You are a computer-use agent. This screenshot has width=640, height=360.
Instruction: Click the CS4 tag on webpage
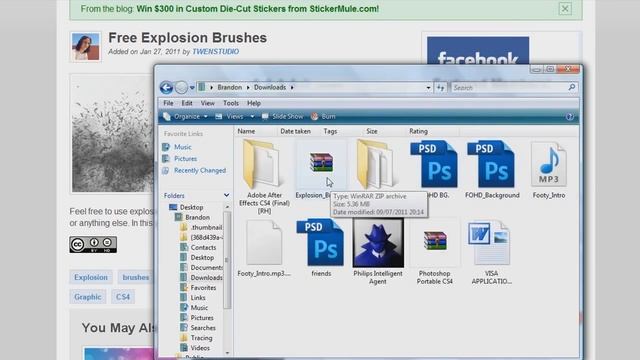(123, 297)
